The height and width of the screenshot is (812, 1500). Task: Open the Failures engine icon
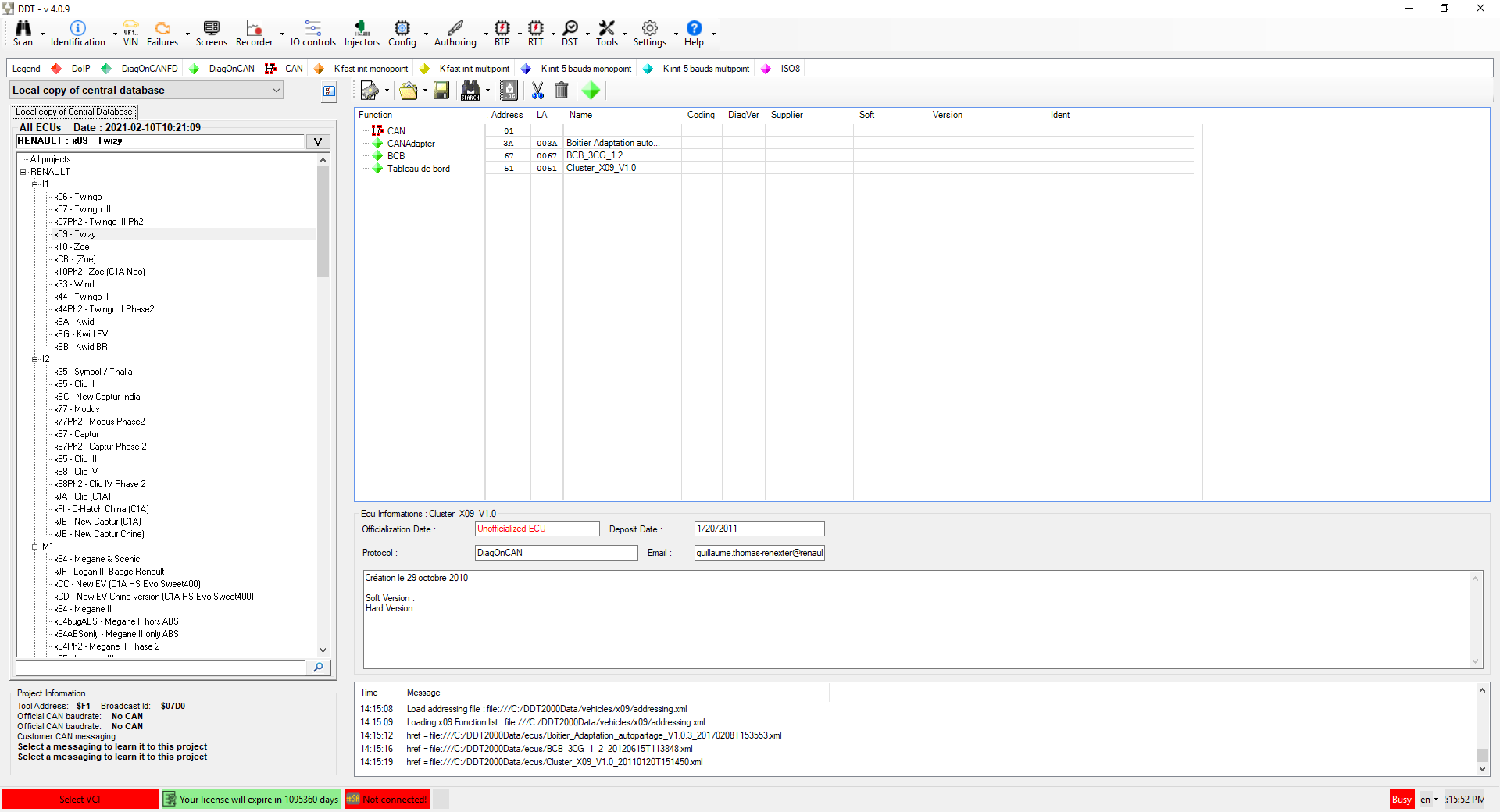click(162, 29)
